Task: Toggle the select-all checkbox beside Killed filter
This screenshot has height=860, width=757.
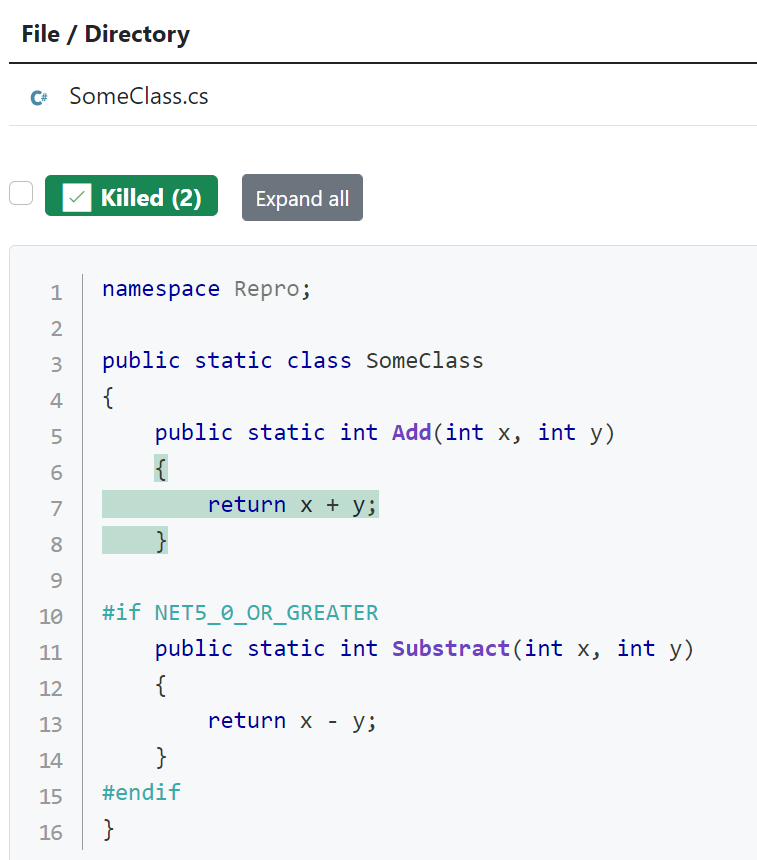Action: tap(20, 193)
